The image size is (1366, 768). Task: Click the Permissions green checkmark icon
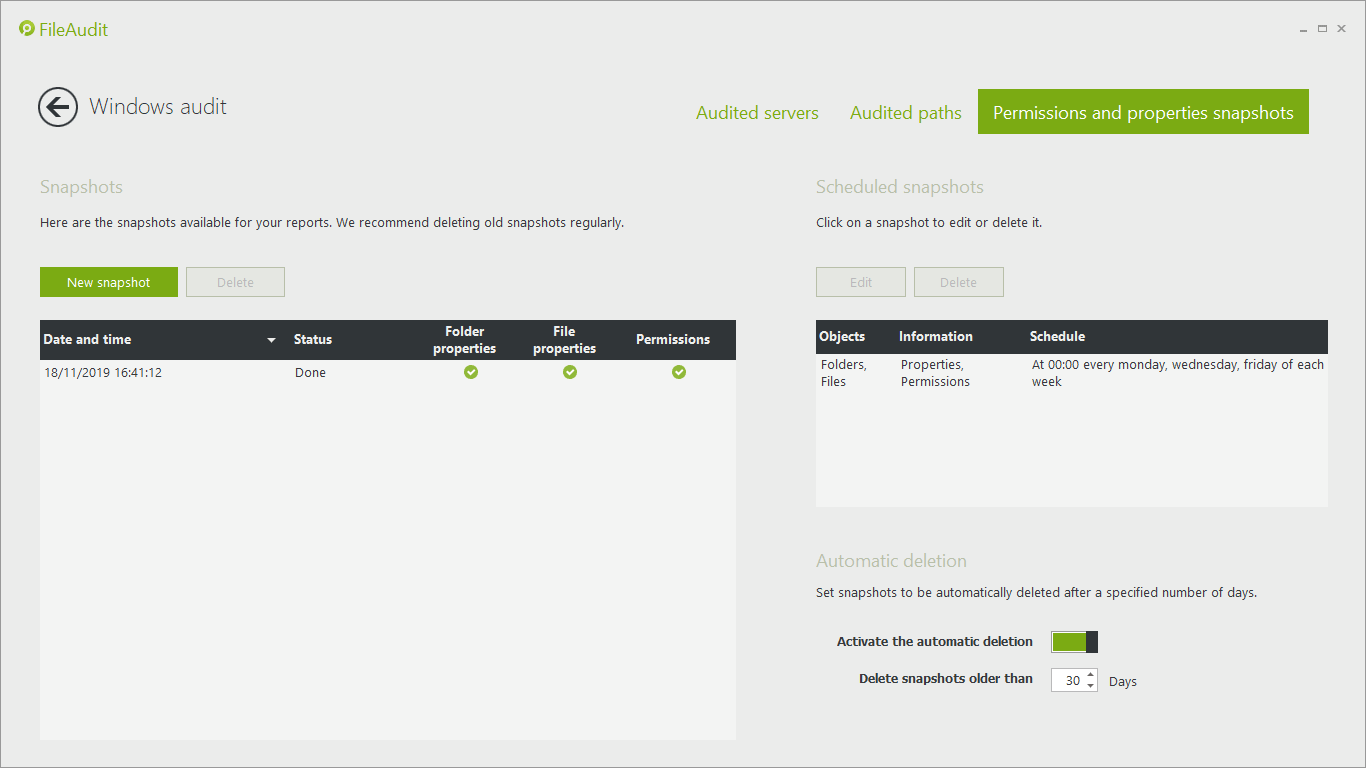click(x=679, y=372)
